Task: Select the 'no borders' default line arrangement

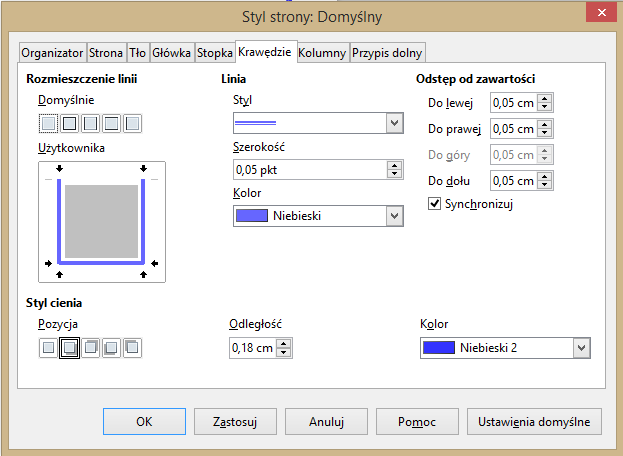Action: 48,123
